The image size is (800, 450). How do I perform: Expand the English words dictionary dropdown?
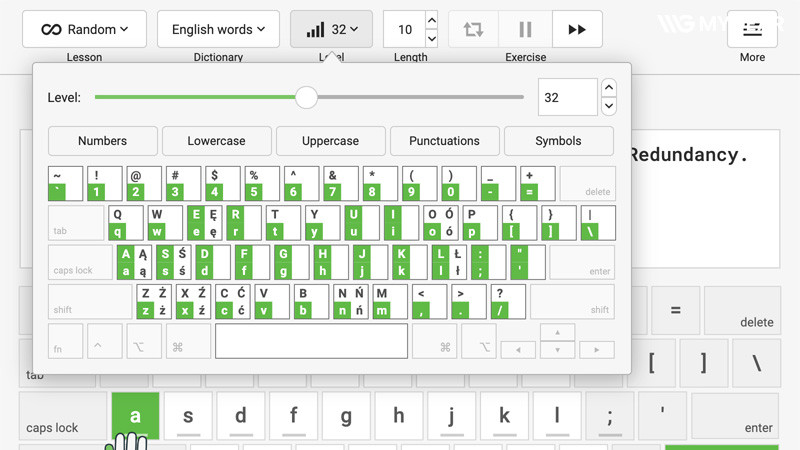218,30
